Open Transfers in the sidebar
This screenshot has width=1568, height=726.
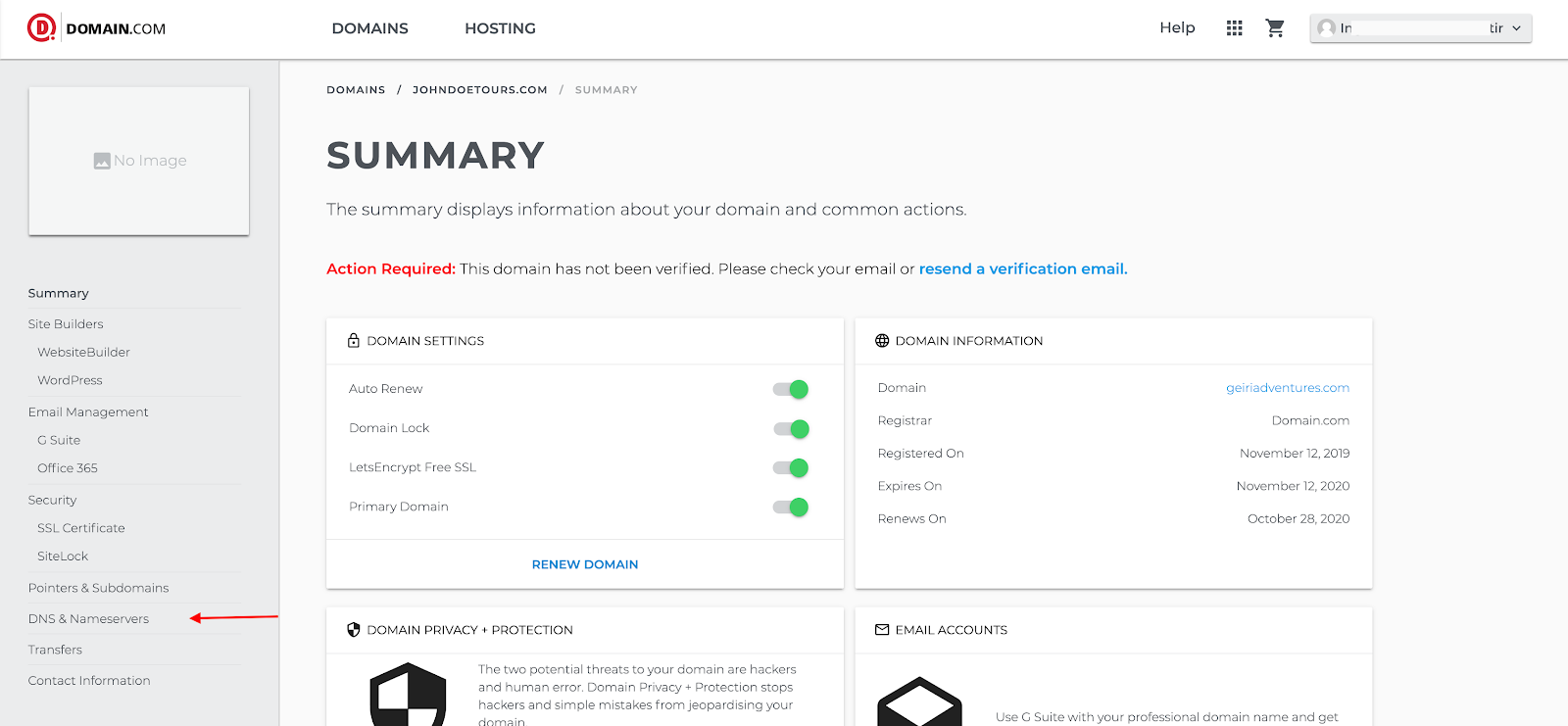coord(55,650)
